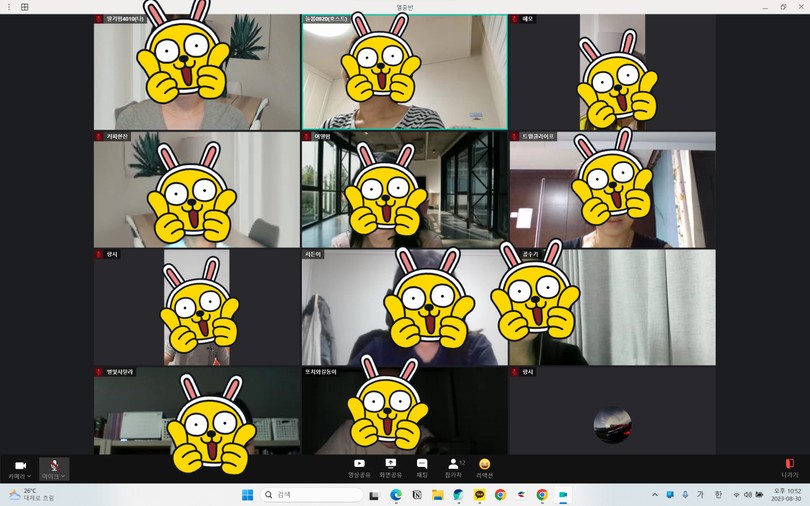Open KakaoTalk from the taskbar
This screenshot has width=810, height=506.
coord(479,495)
